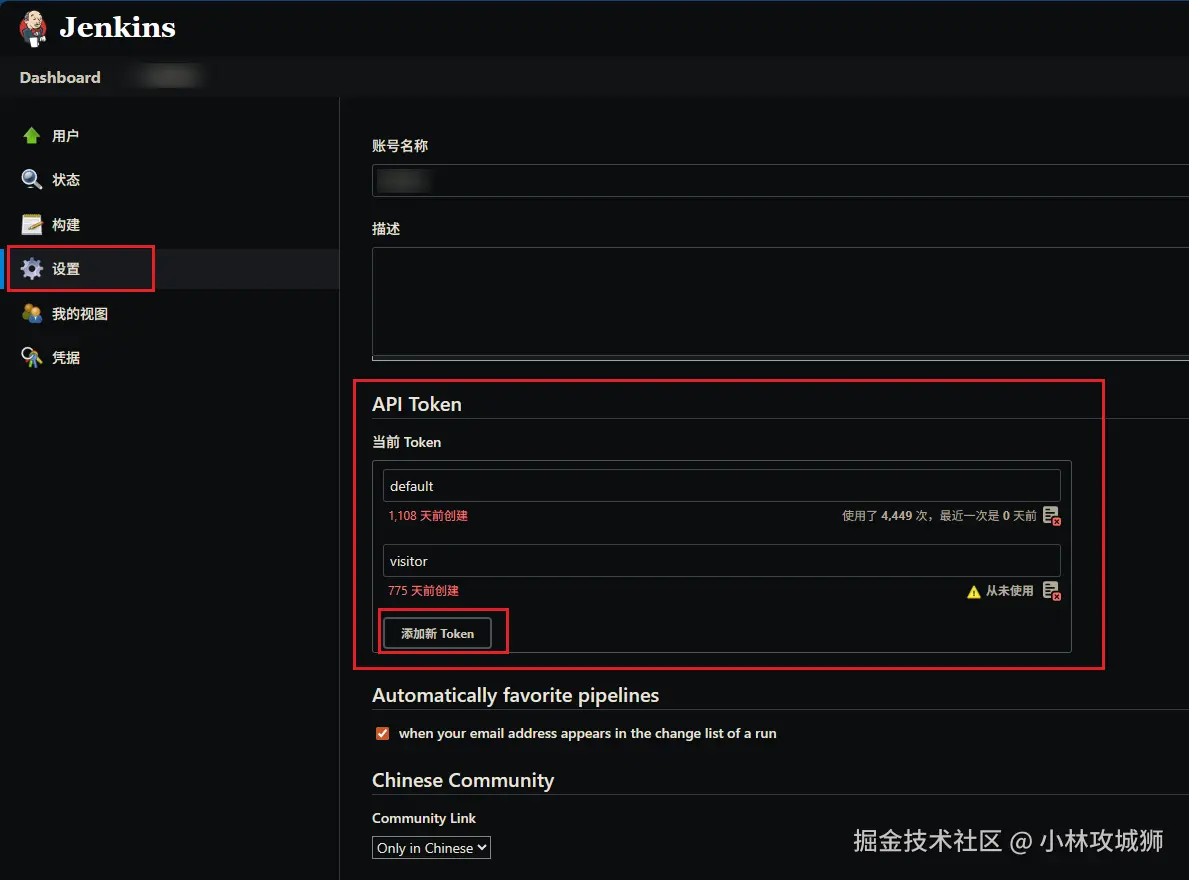Click the 添加新 Token button
Screen dimensions: 1189x880
click(x=438, y=634)
